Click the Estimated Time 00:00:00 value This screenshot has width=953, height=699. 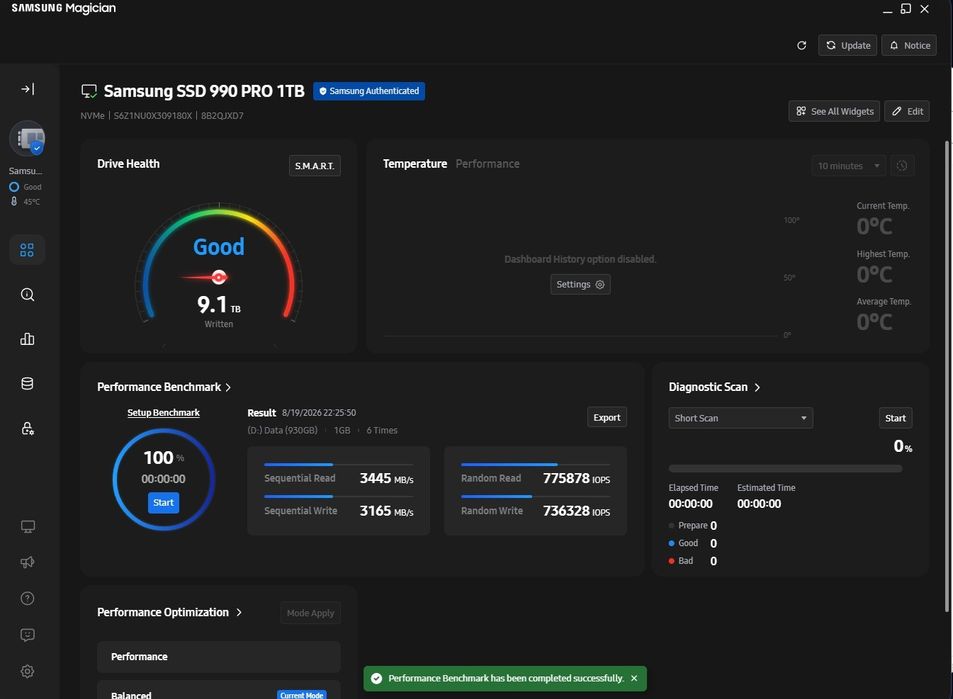pyautogui.click(x=759, y=504)
